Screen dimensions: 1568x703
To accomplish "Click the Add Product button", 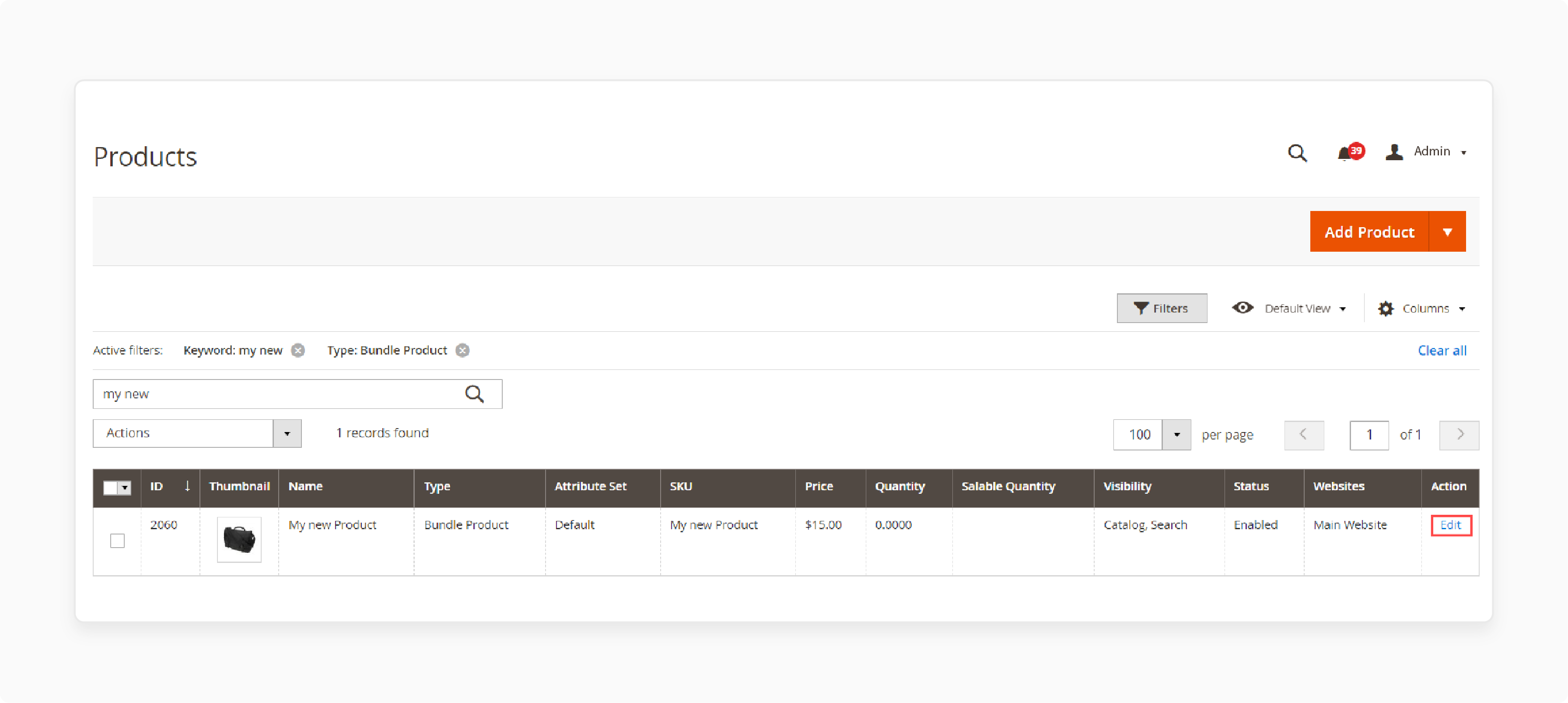I will point(1369,232).
